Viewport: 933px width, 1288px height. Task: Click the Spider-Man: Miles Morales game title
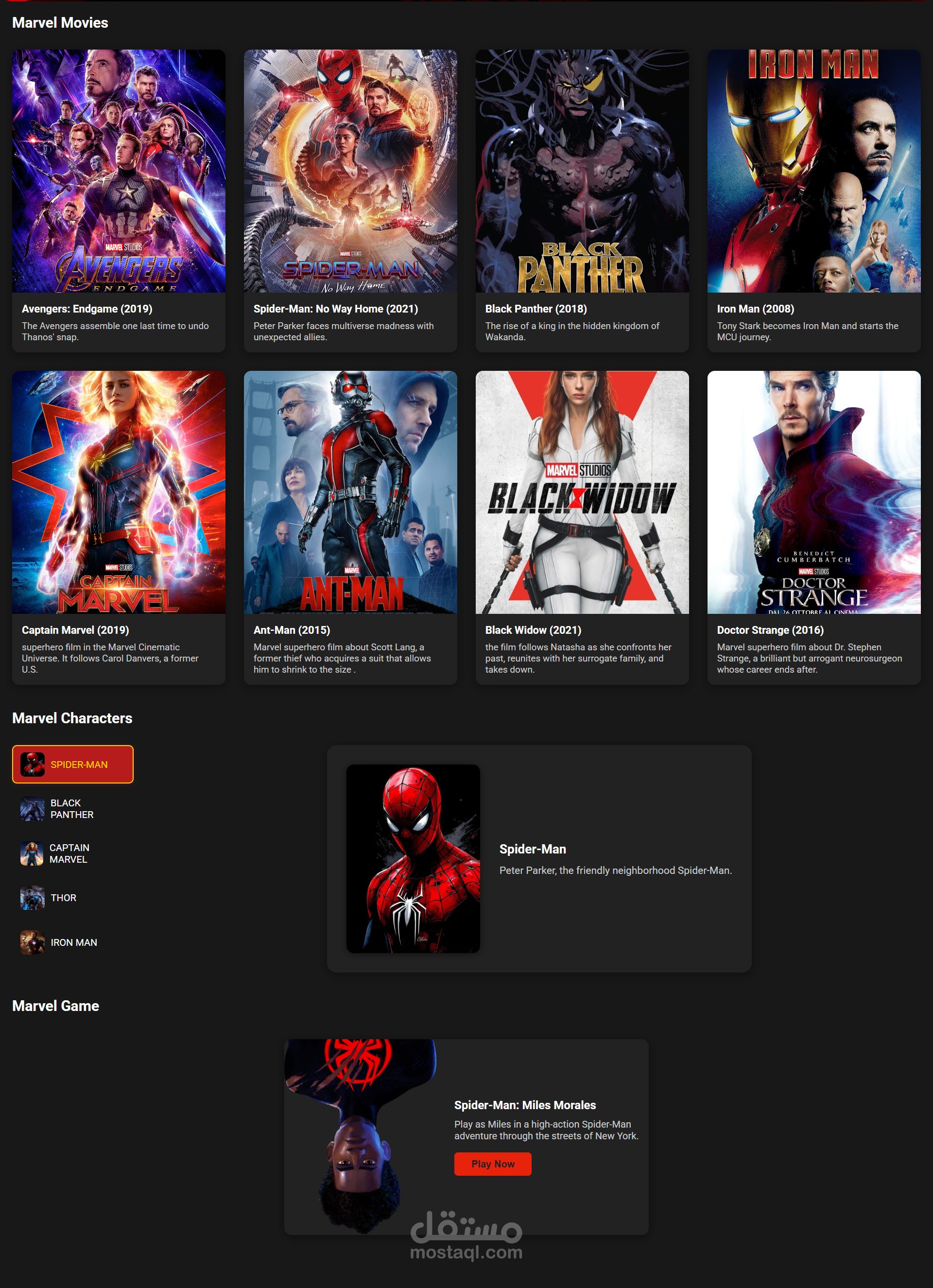[x=525, y=1105]
